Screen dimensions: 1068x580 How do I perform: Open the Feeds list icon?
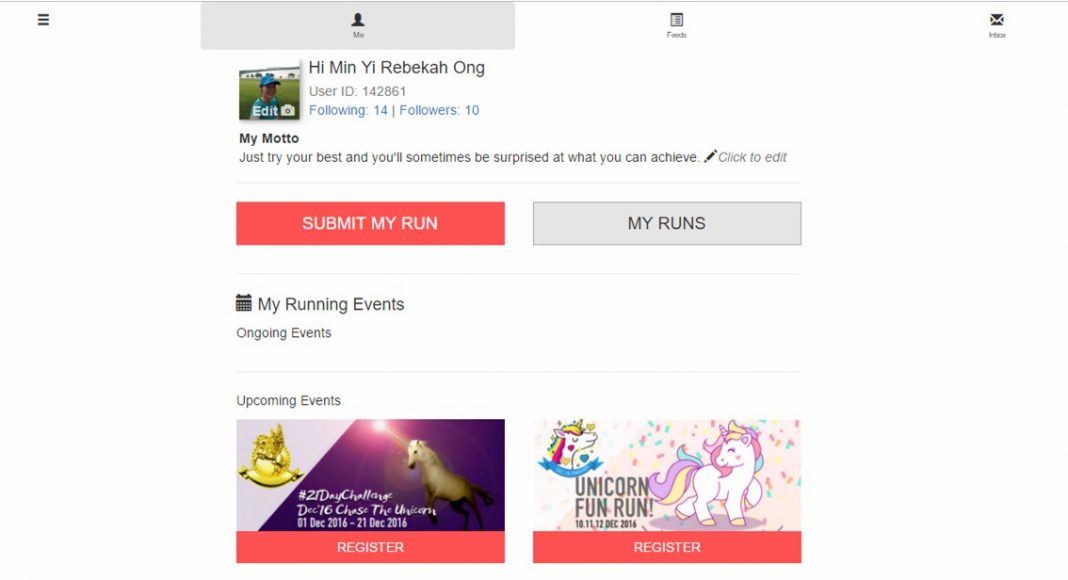click(x=676, y=20)
